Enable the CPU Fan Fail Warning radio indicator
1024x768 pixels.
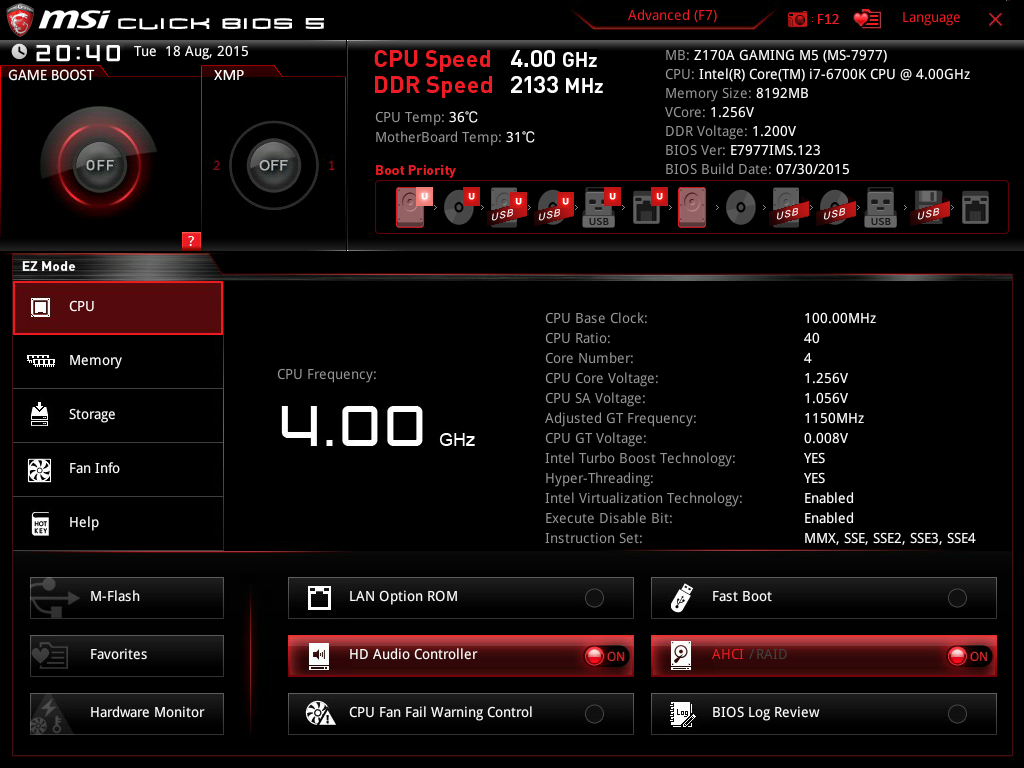(594, 714)
